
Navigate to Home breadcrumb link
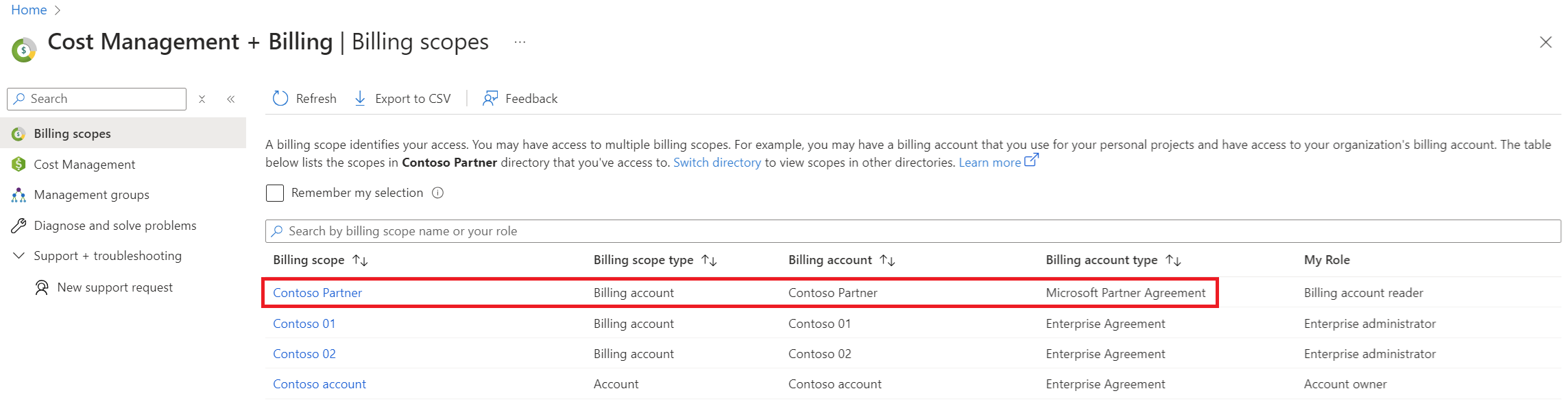(29, 10)
